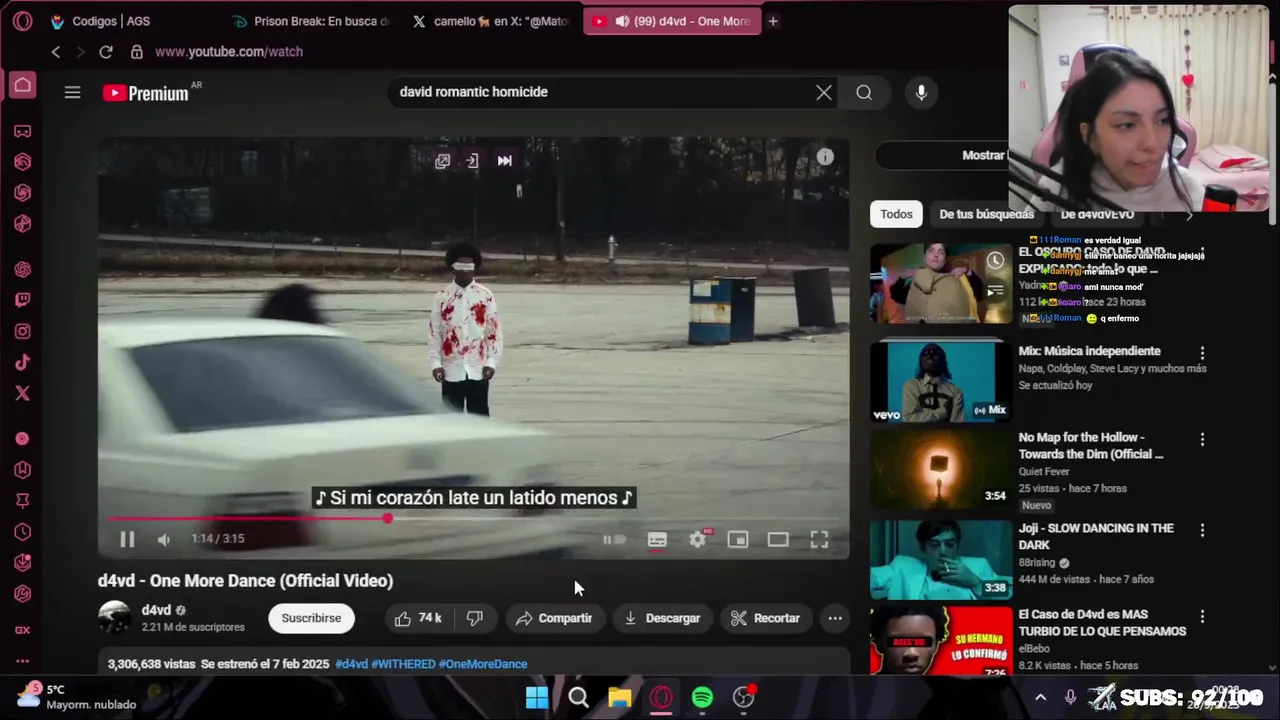Viewport: 1280px width, 720px height.
Task: Open Spotify from taskbar
Action: [x=702, y=697]
